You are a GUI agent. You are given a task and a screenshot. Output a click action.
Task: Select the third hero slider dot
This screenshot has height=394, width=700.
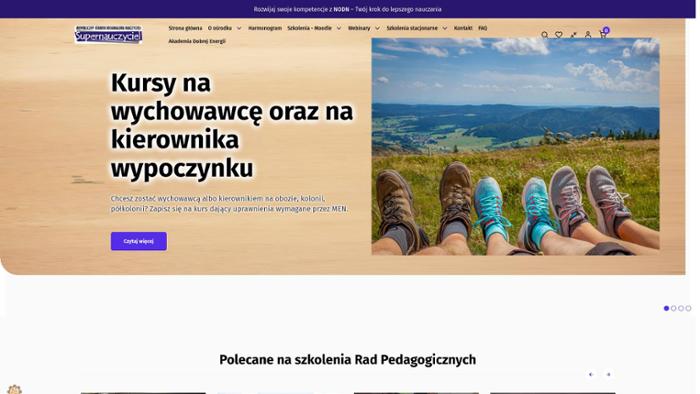tap(681, 308)
